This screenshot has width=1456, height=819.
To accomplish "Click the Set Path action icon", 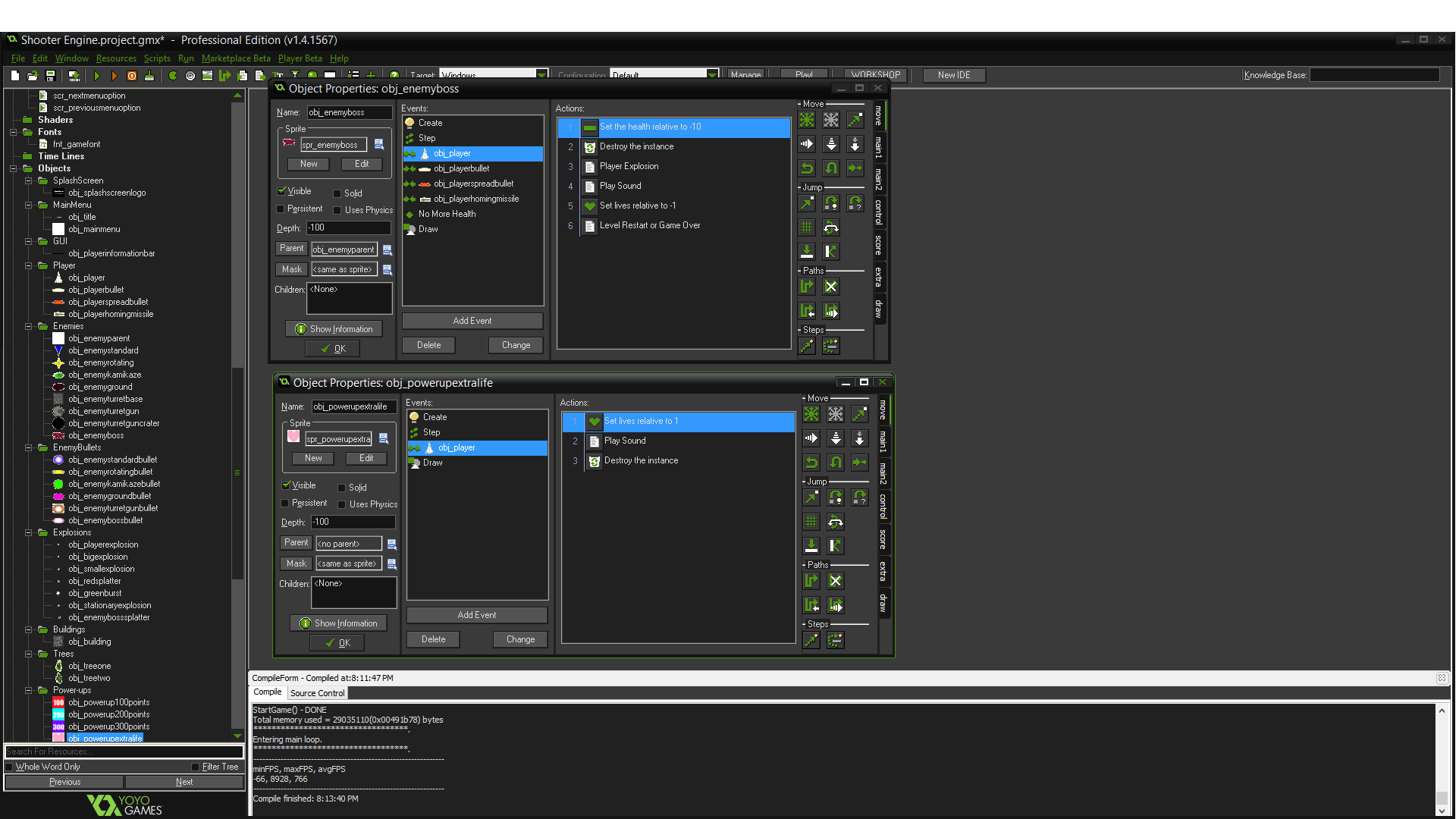I will 806,286.
